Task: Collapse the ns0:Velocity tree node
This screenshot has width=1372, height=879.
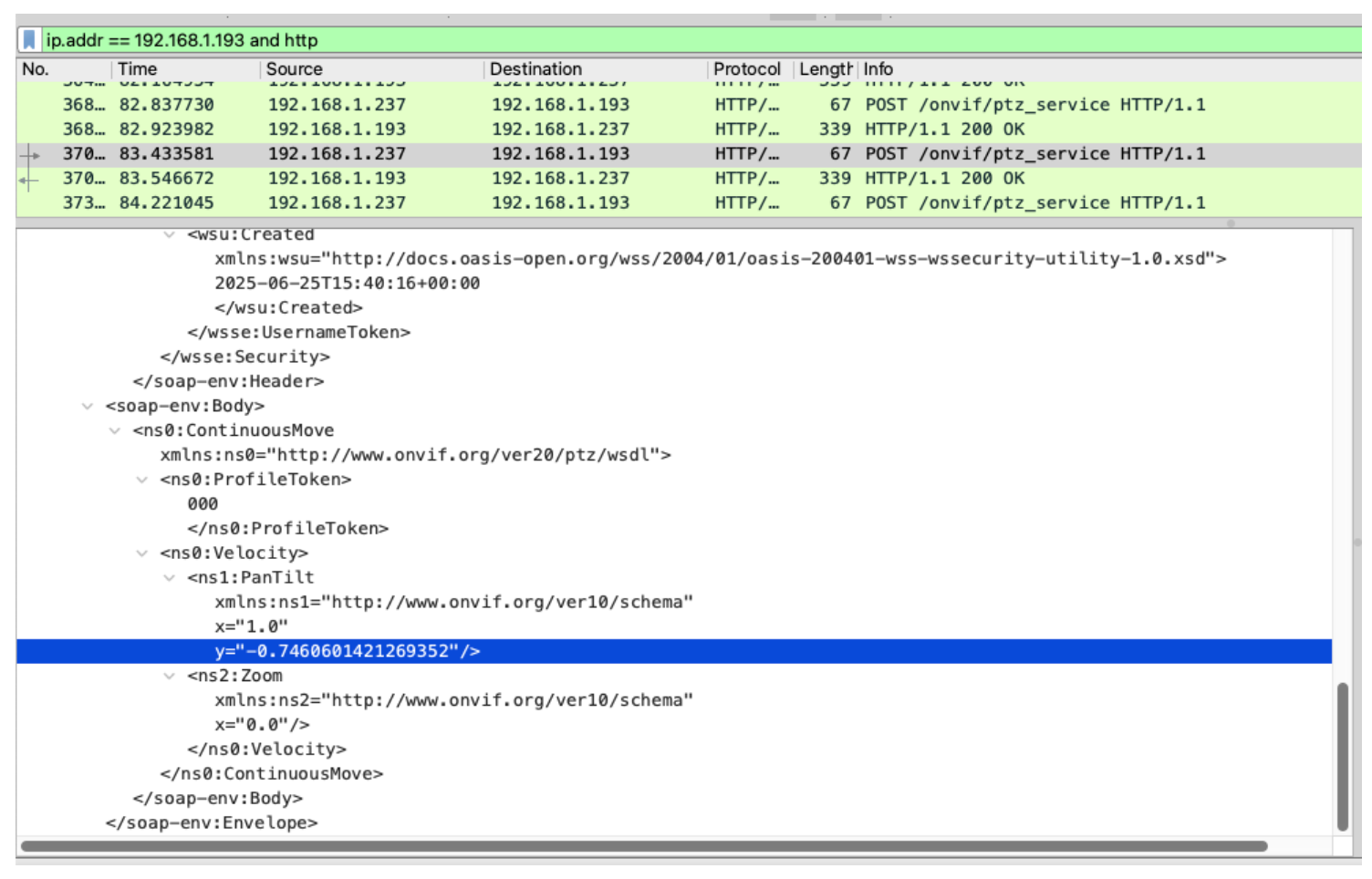Action: coord(142,553)
